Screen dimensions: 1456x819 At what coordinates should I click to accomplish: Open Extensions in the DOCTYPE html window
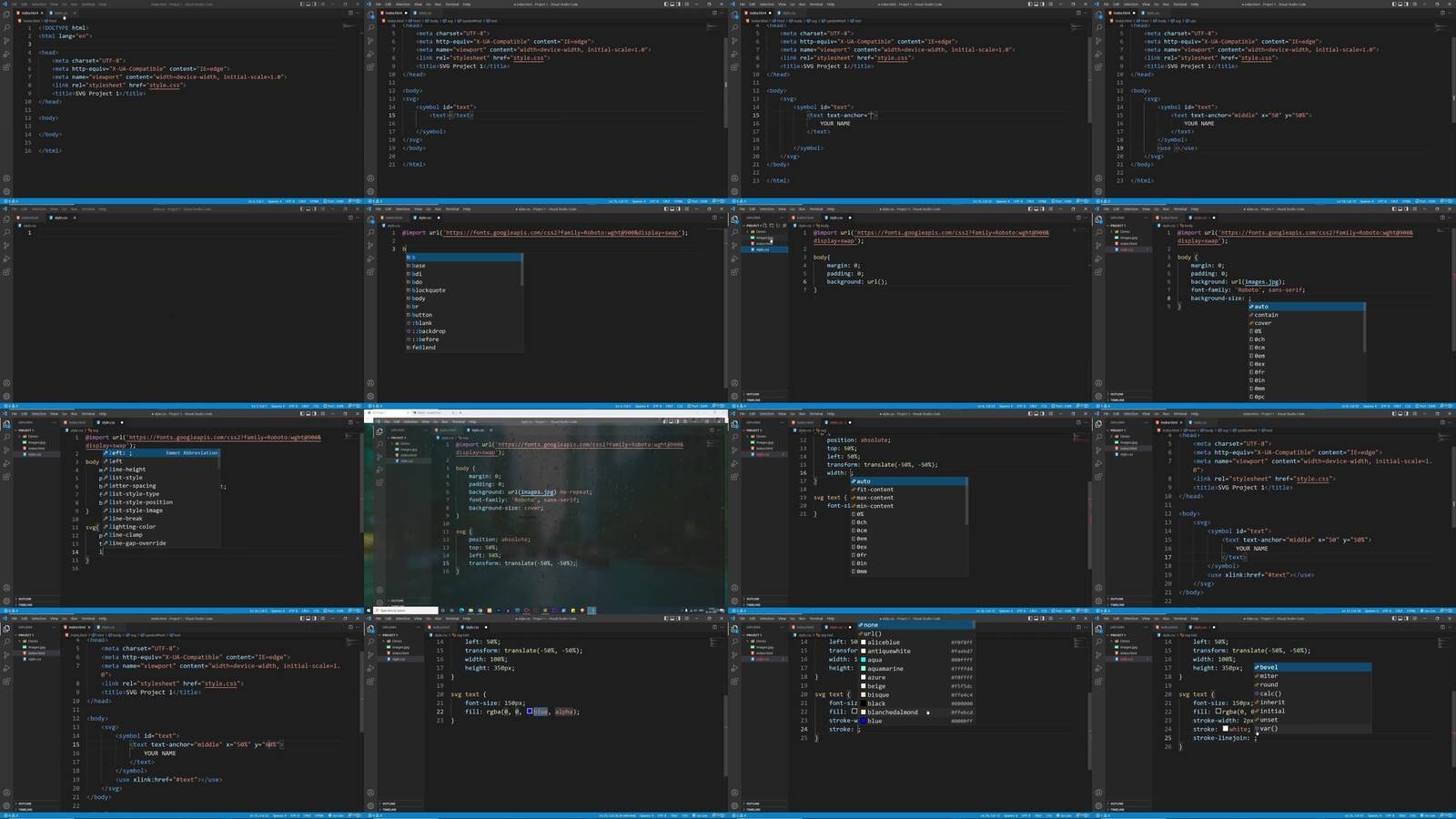6,67
